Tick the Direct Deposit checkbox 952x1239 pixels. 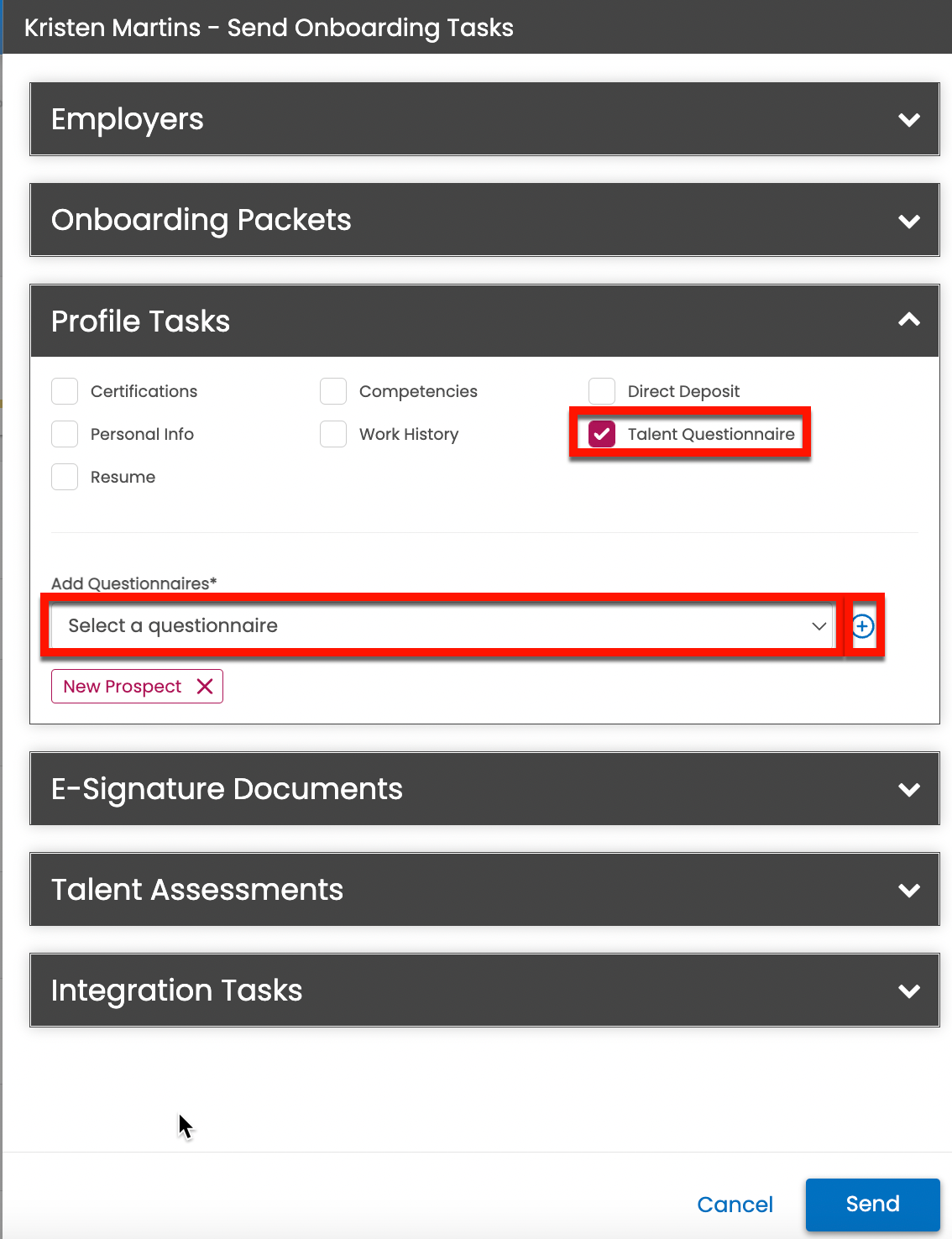(x=602, y=391)
